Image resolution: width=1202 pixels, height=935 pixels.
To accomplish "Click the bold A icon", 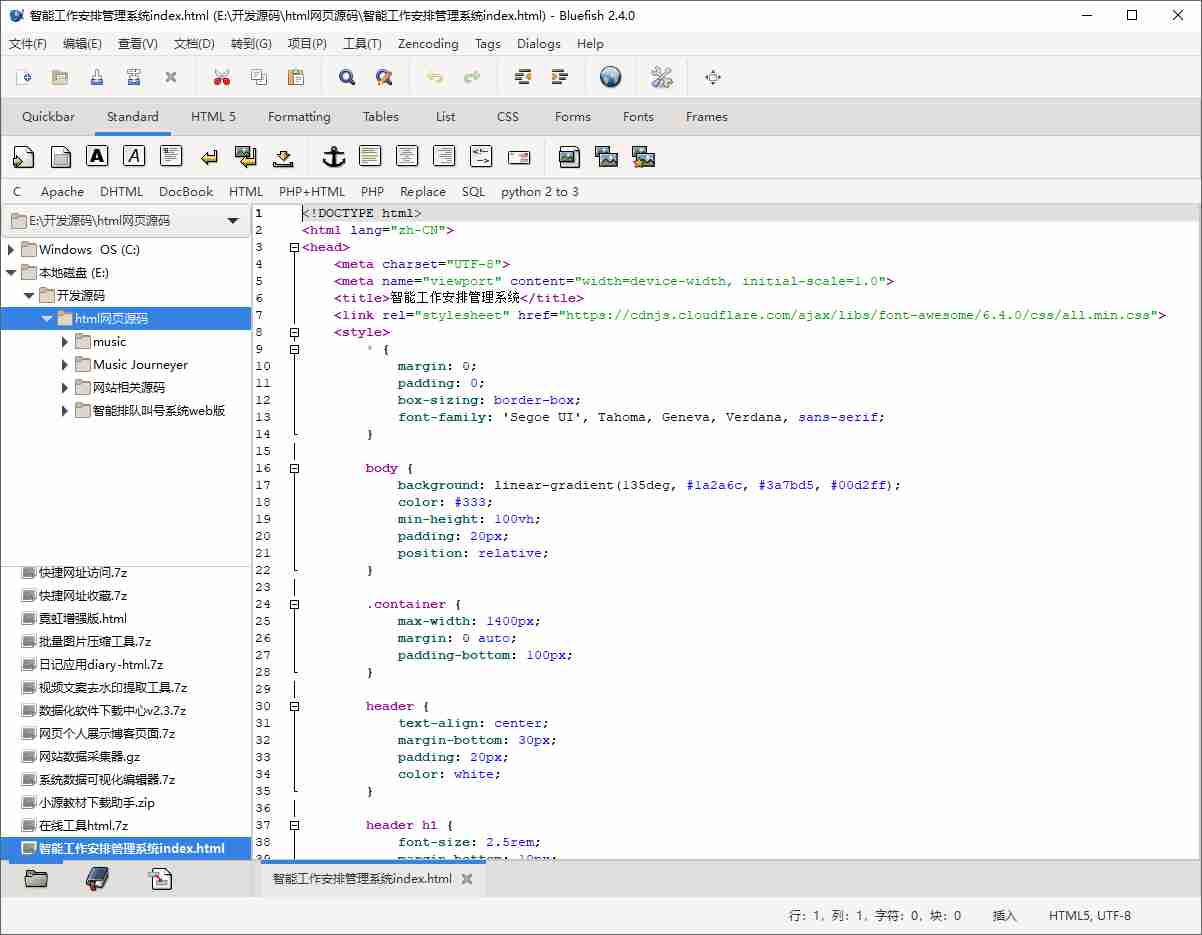I will (x=97, y=156).
